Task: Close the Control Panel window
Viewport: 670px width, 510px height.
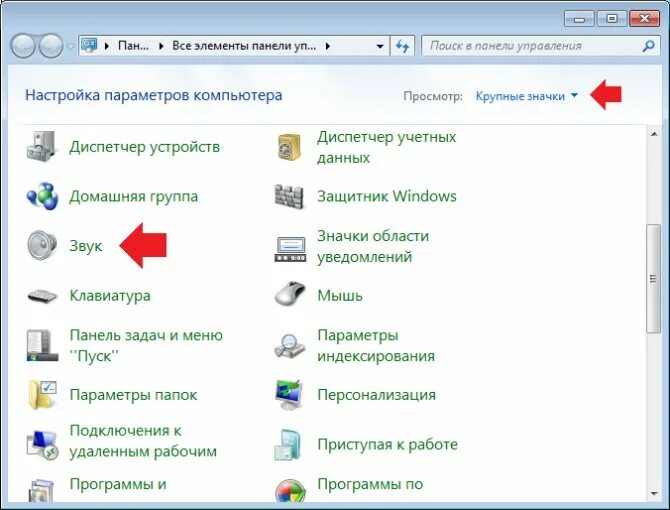Action: coord(644,19)
